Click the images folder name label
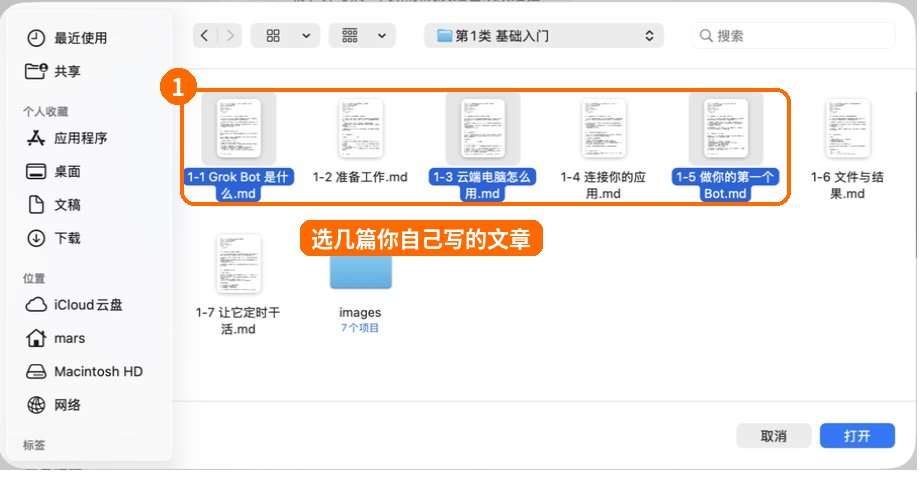This screenshot has width=919, height=480. 360,312
